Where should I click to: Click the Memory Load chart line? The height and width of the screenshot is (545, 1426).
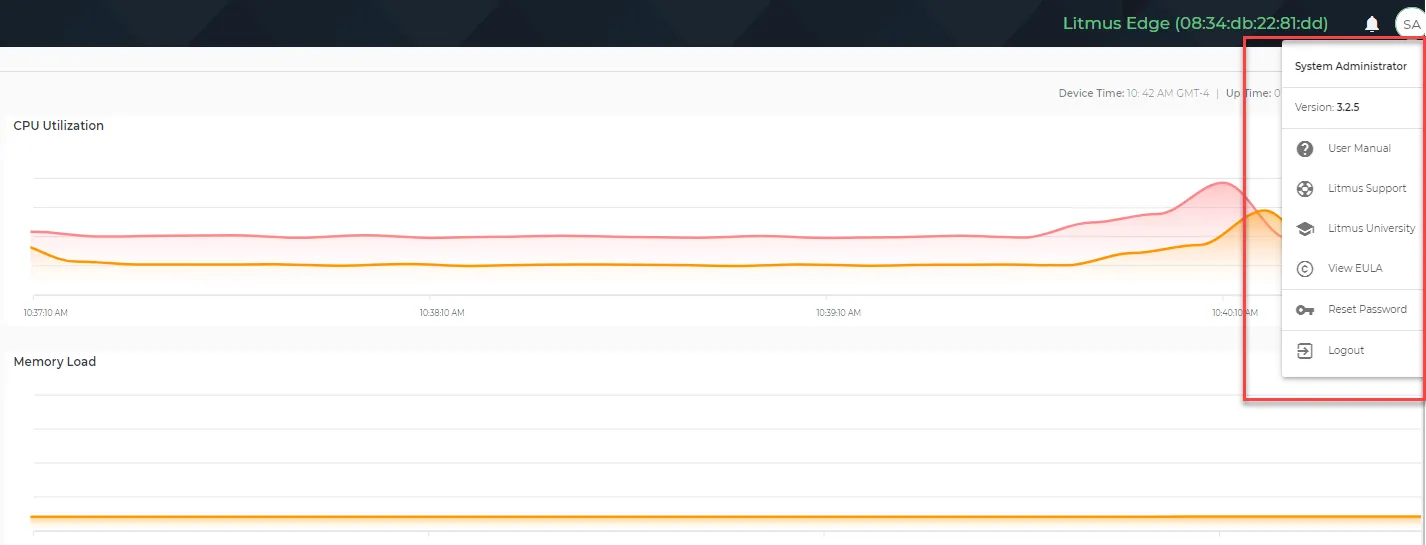726,517
